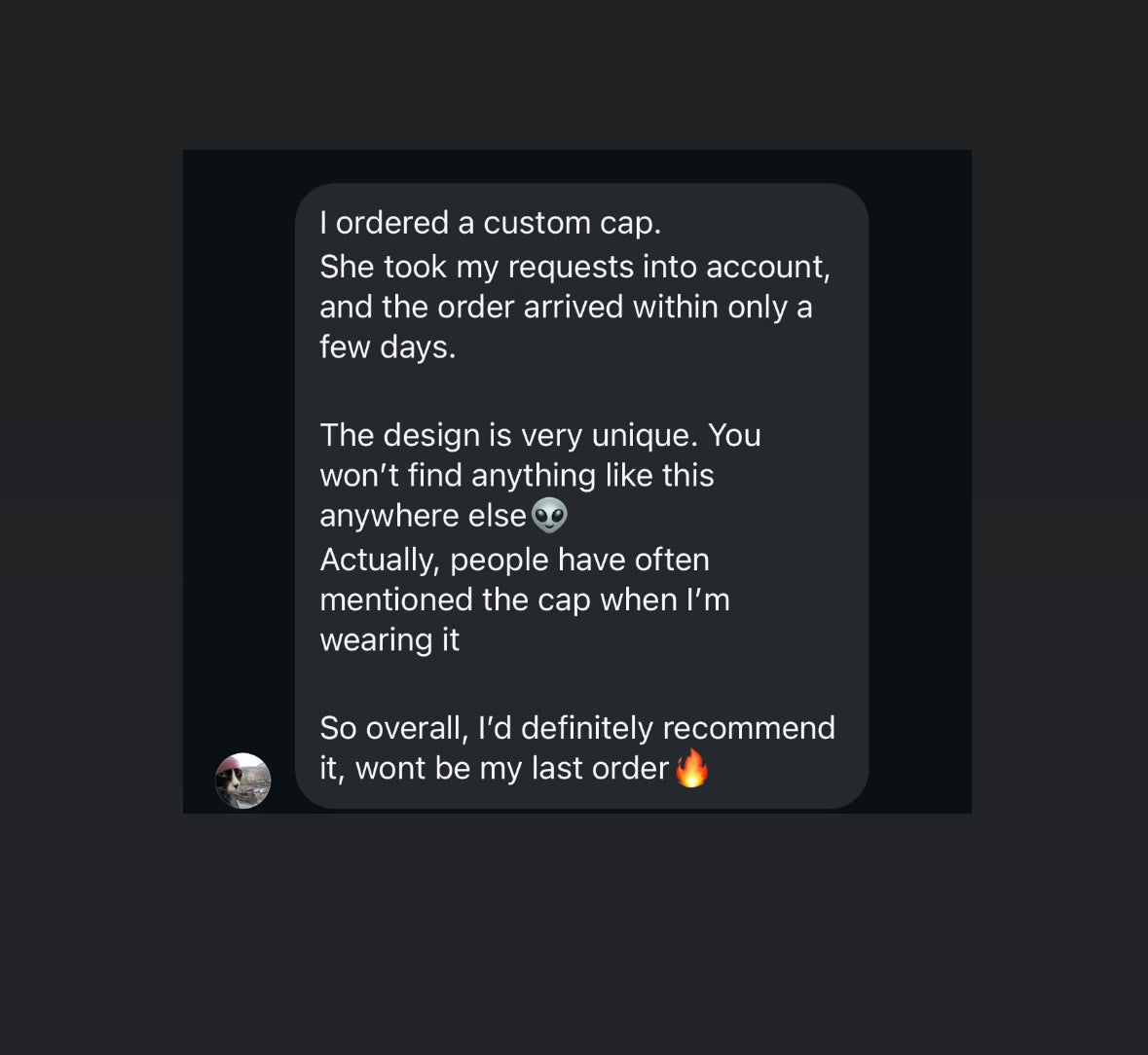Screen dimensions: 1148x1055
Task: Click the line "I ordered a custom cap."
Action: pyautogui.click(x=491, y=223)
